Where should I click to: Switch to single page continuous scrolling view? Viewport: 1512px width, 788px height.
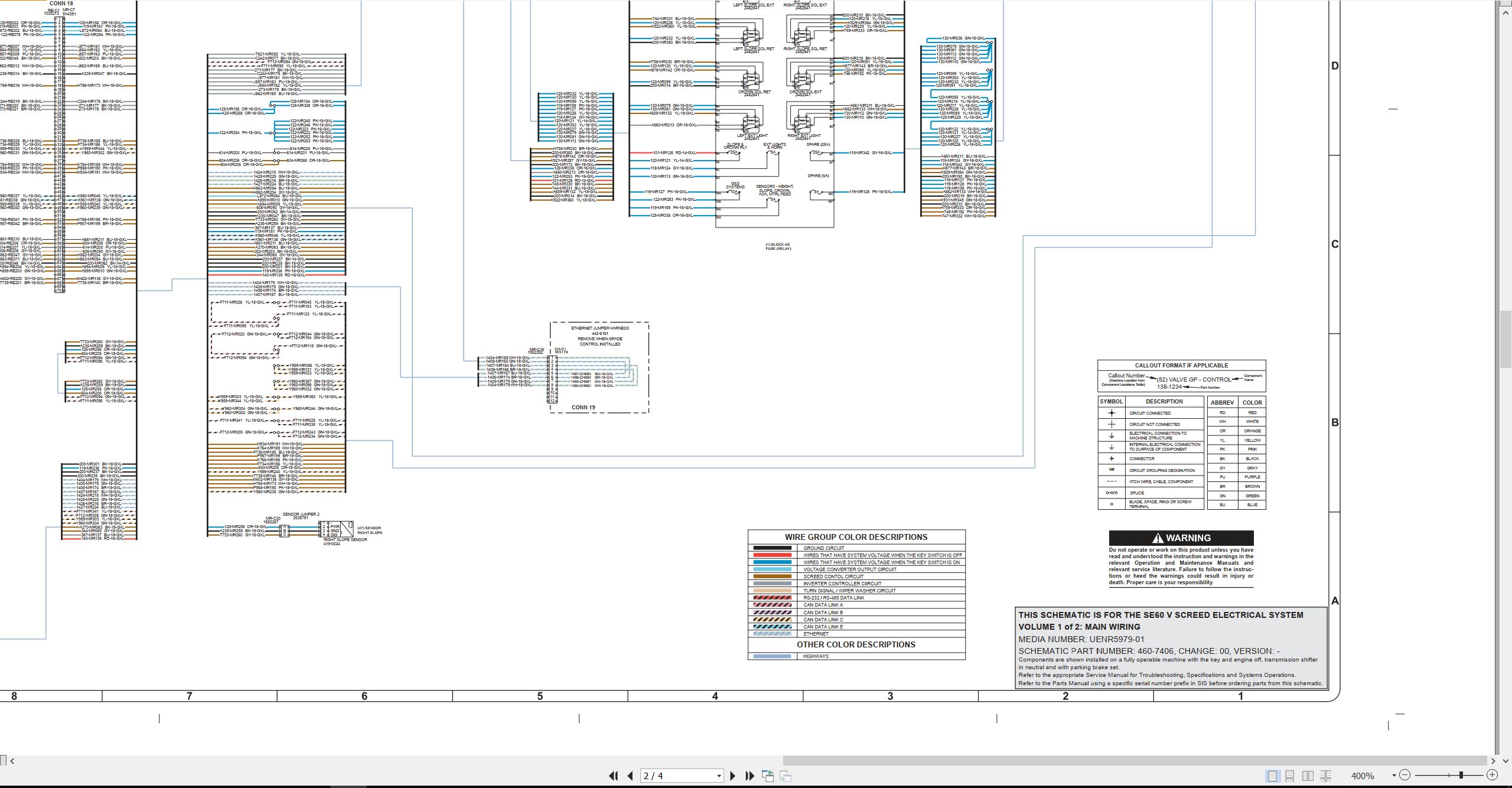[x=1290, y=776]
